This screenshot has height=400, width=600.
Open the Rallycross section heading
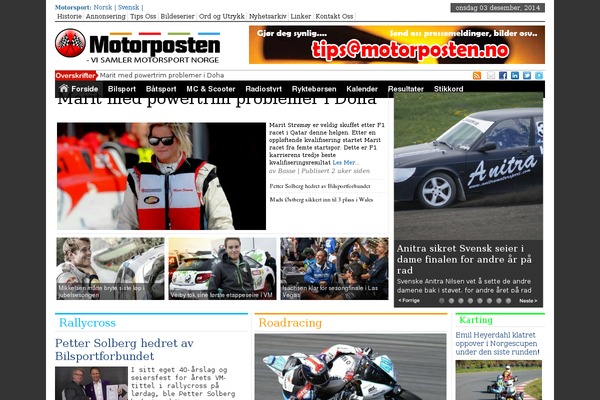87,323
